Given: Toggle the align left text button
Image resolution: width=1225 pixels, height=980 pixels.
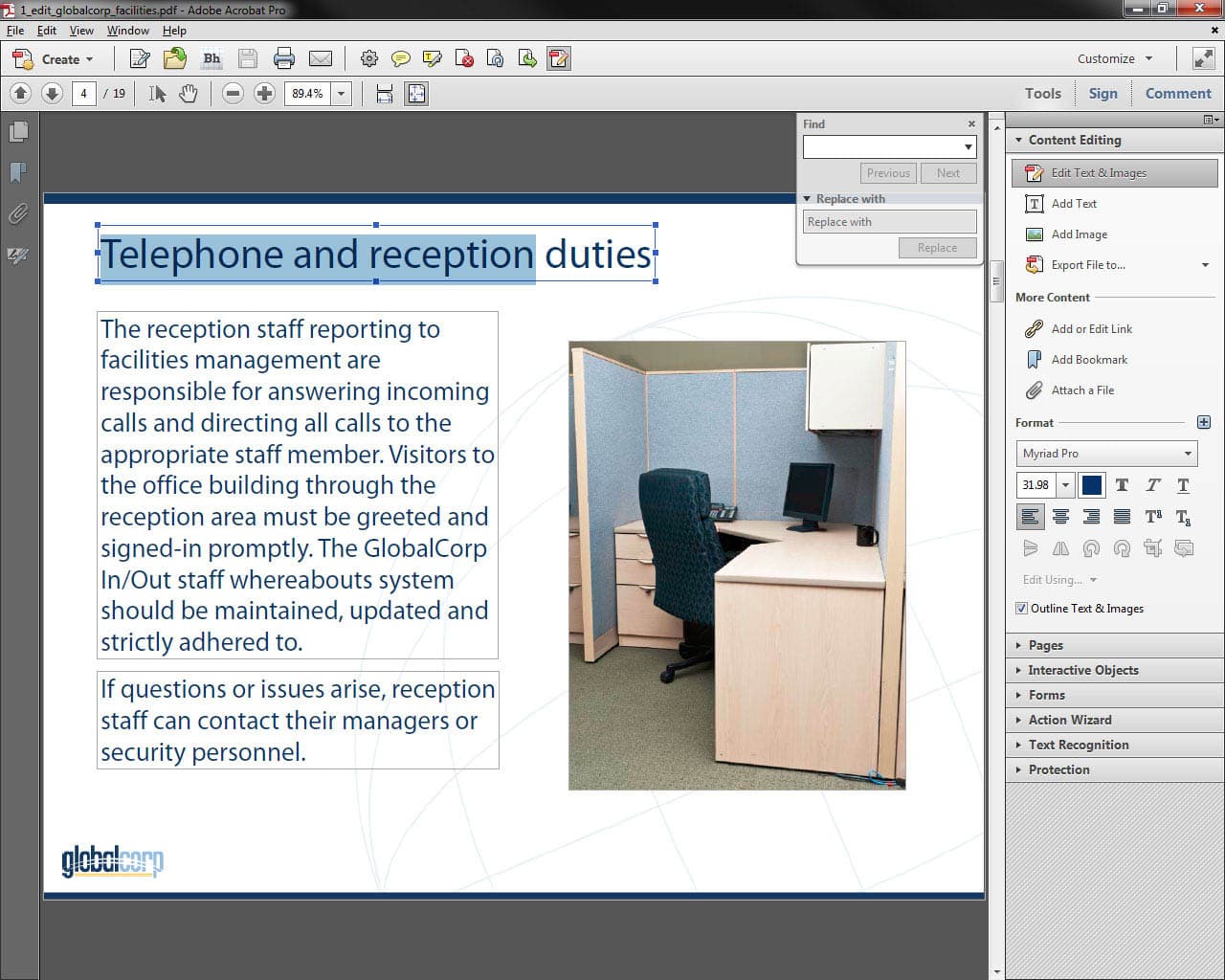Looking at the screenshot, I should coord(1030,517).
